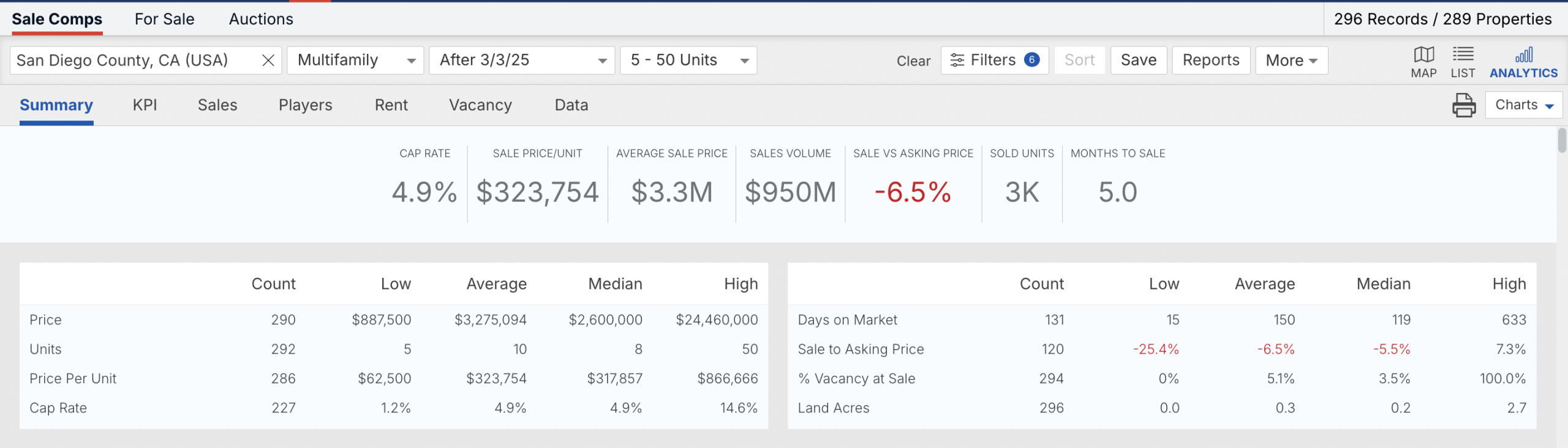Open the Auctions tab

[261, 20]
